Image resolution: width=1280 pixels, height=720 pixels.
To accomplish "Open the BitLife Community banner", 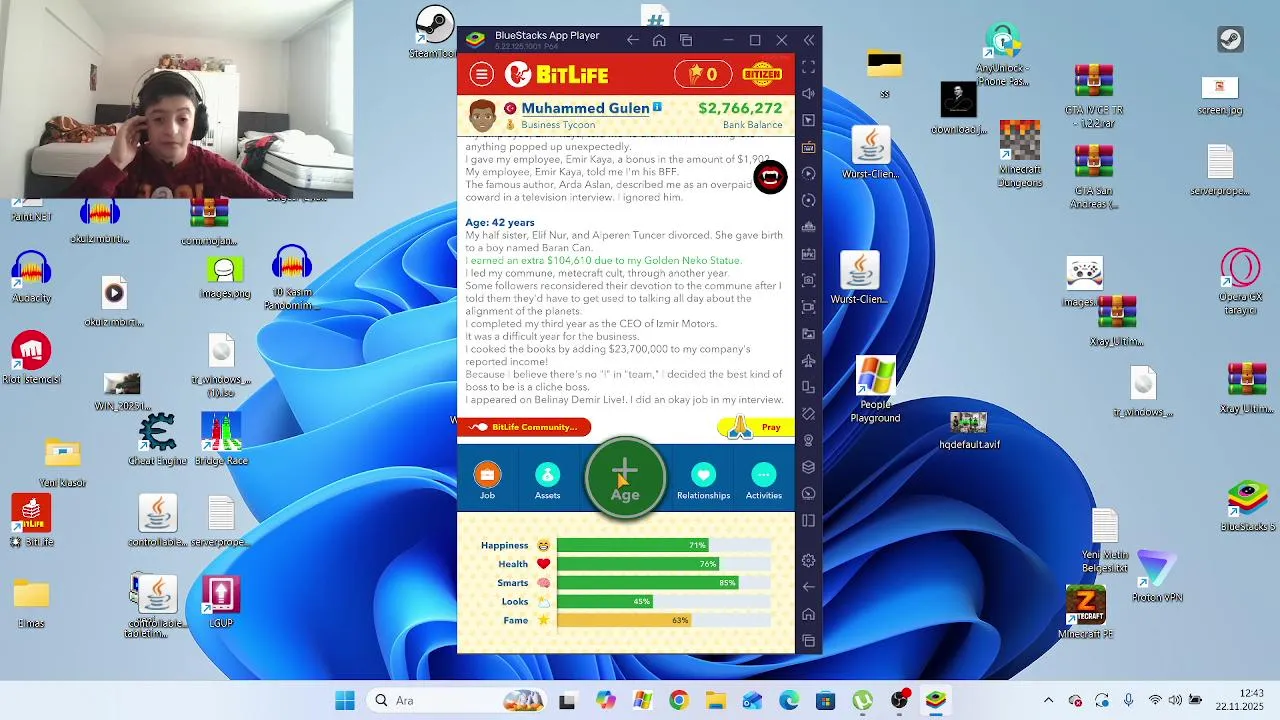I will [x=525, y=427].
